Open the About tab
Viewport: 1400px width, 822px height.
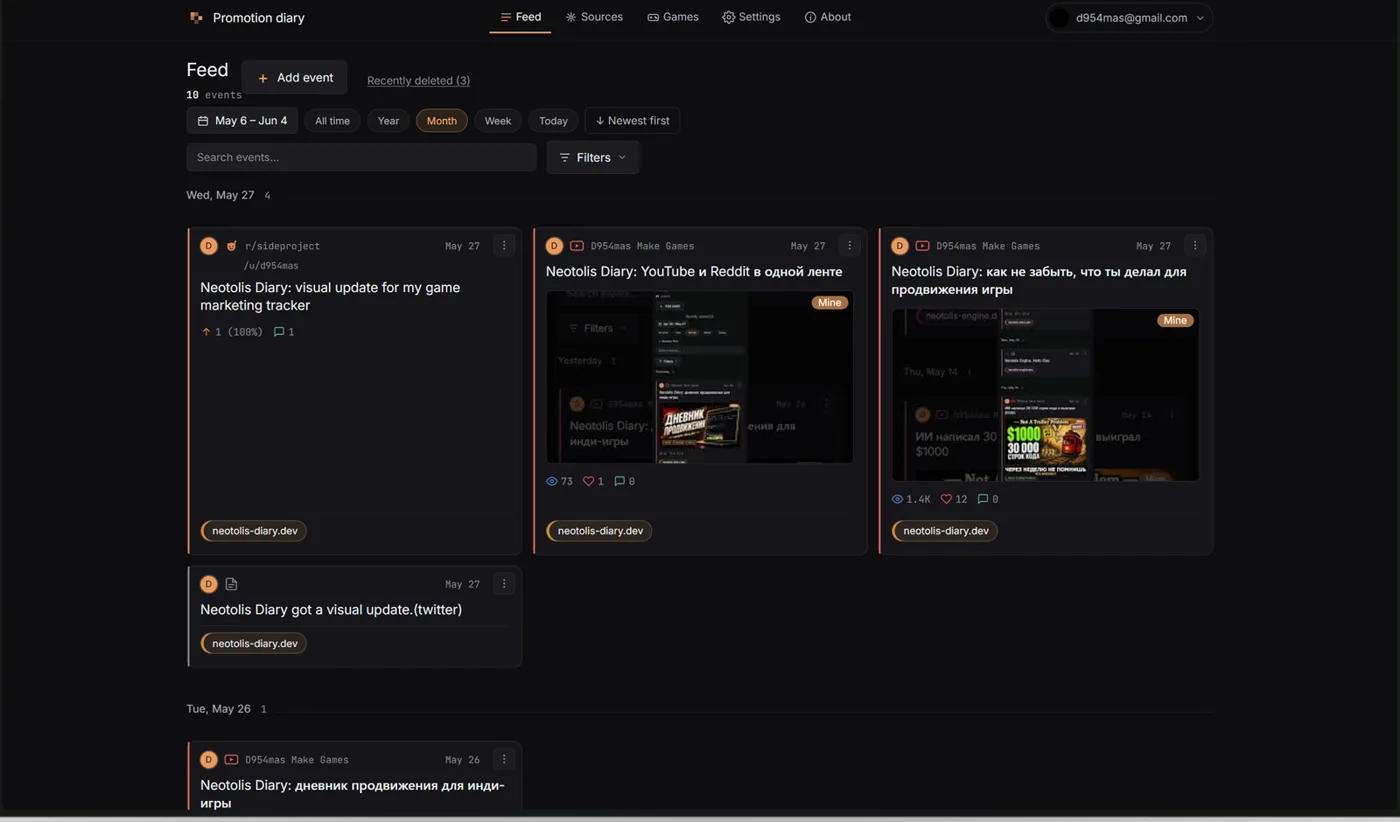click(x=828, y=17)
